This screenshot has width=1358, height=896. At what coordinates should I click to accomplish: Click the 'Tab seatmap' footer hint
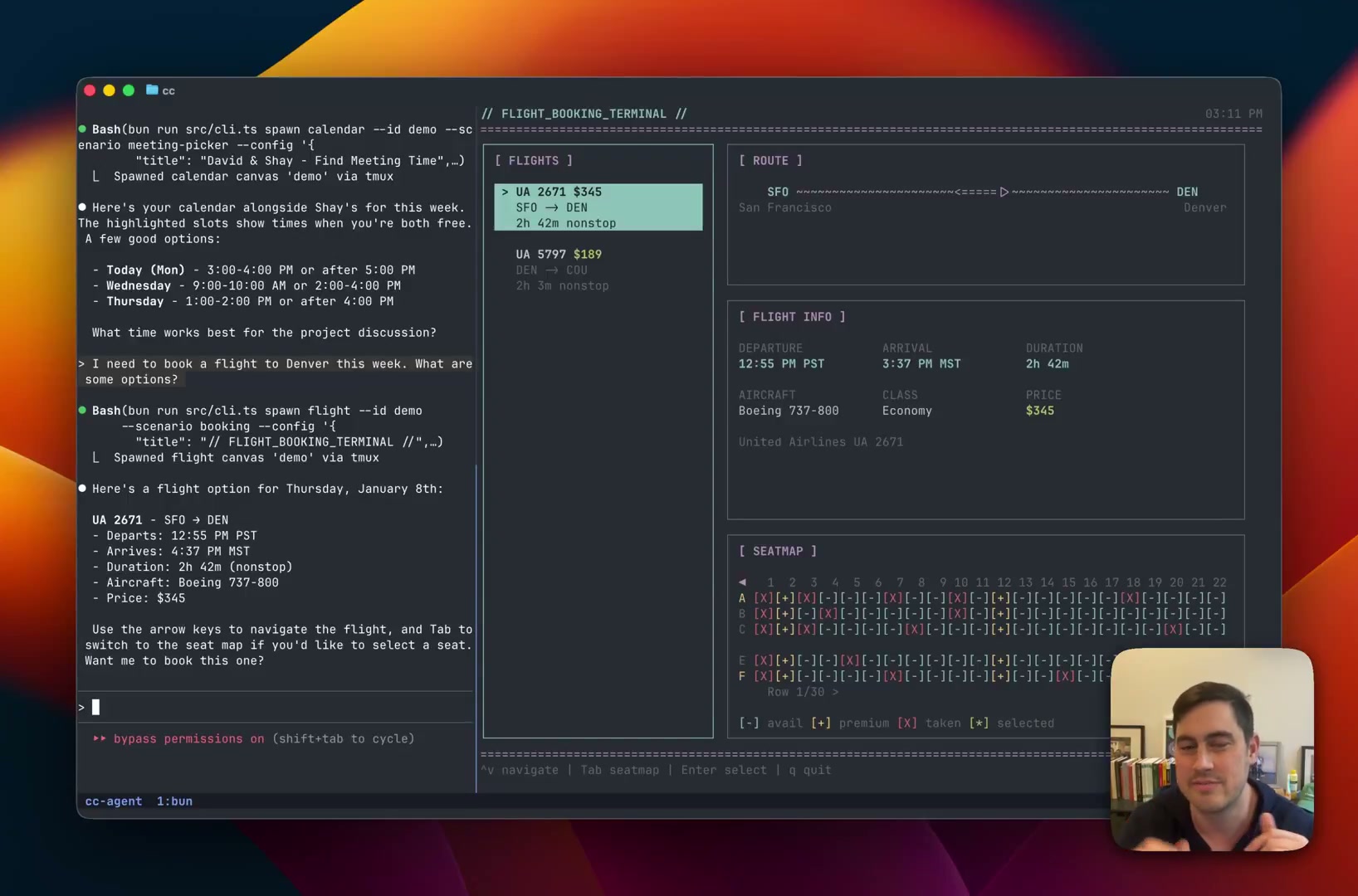click(x=619, y=770)
